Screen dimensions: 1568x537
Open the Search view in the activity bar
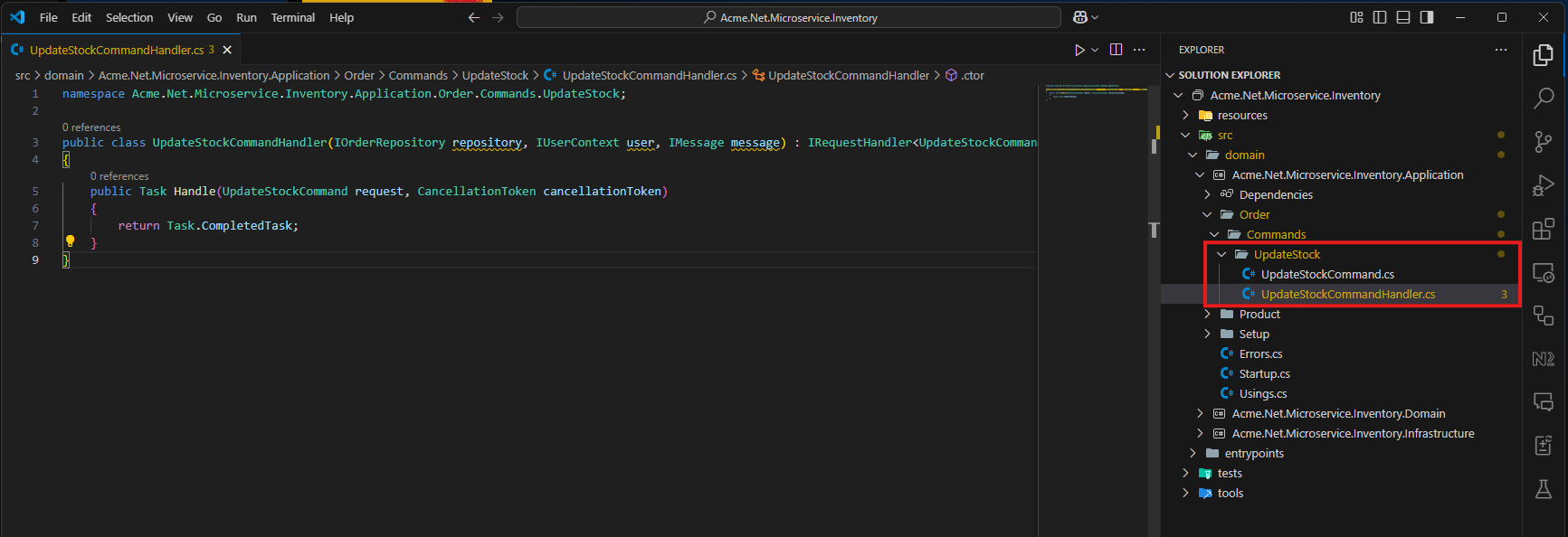(1544, 98)
